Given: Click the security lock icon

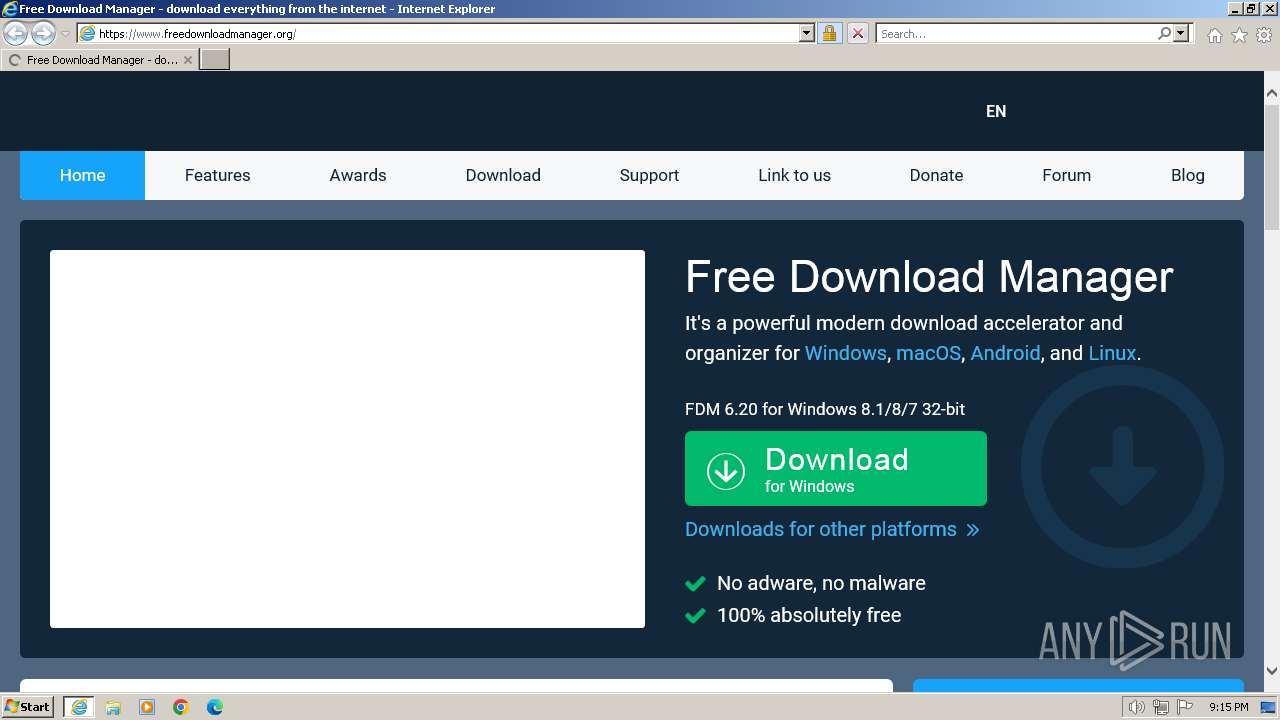Looking at the screenshot, I should point(829,33).
